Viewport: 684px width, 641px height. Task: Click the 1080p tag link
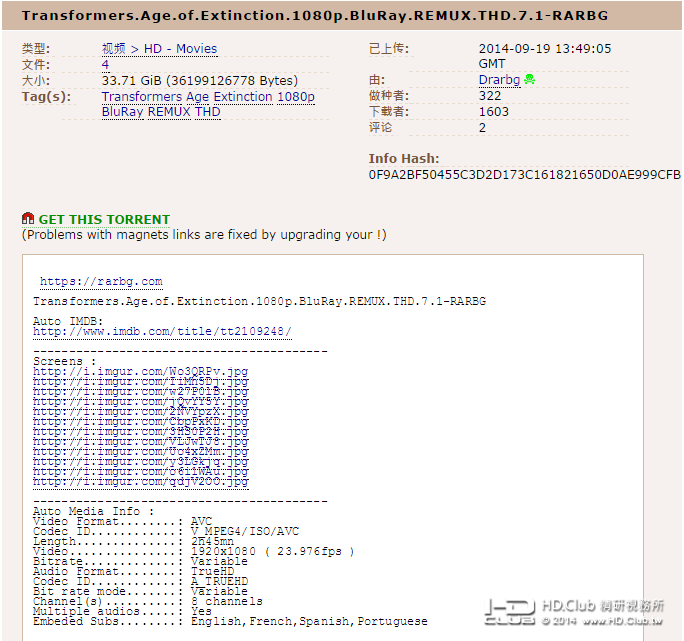click(x=296, y=96)
